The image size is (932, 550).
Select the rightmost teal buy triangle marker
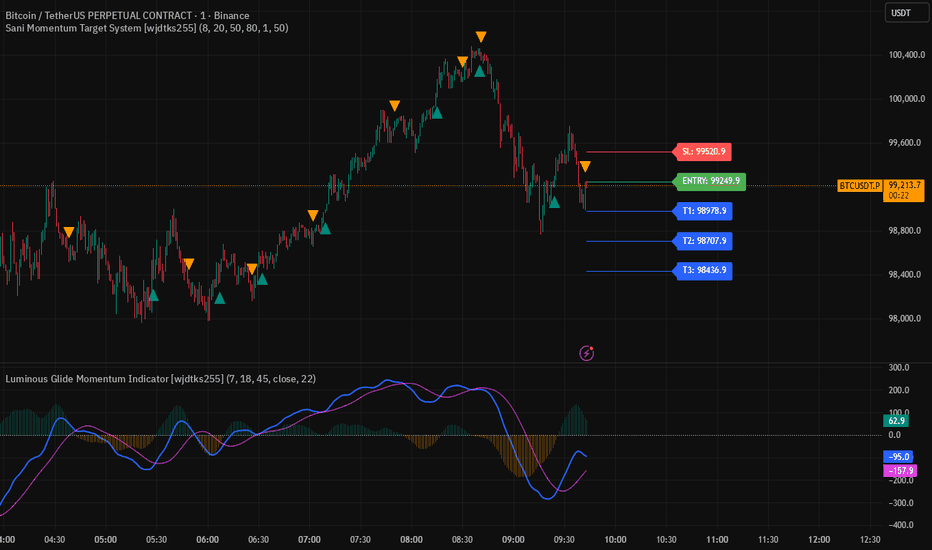tap(553, 202)
